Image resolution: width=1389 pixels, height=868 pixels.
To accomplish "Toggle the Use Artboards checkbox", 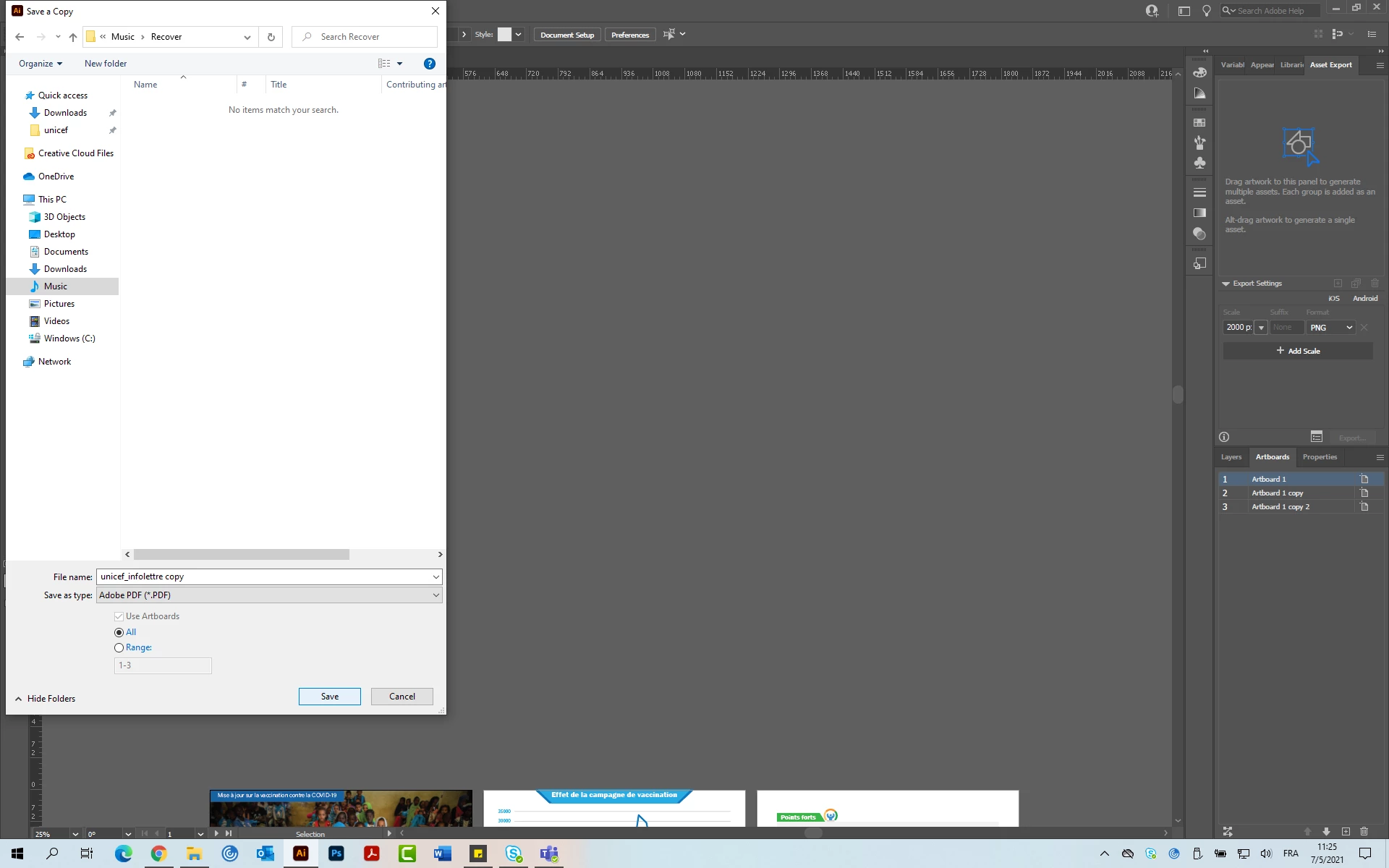I will tap(119, 616).
